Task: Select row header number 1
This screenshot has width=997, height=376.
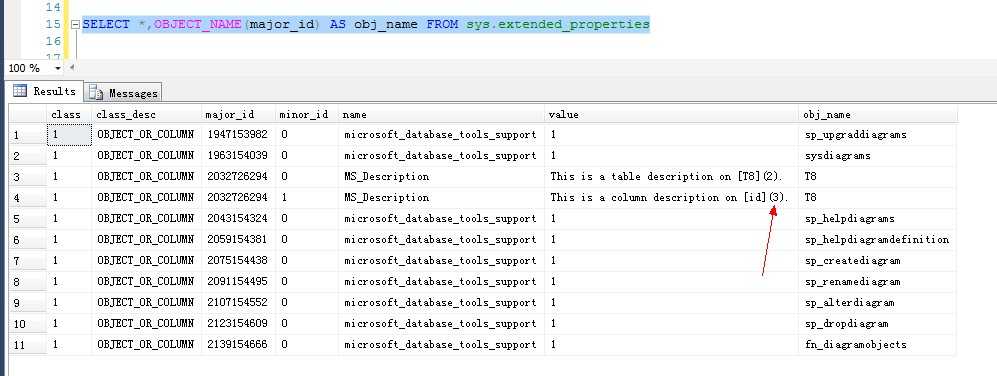Action: (x=27, y=135)
